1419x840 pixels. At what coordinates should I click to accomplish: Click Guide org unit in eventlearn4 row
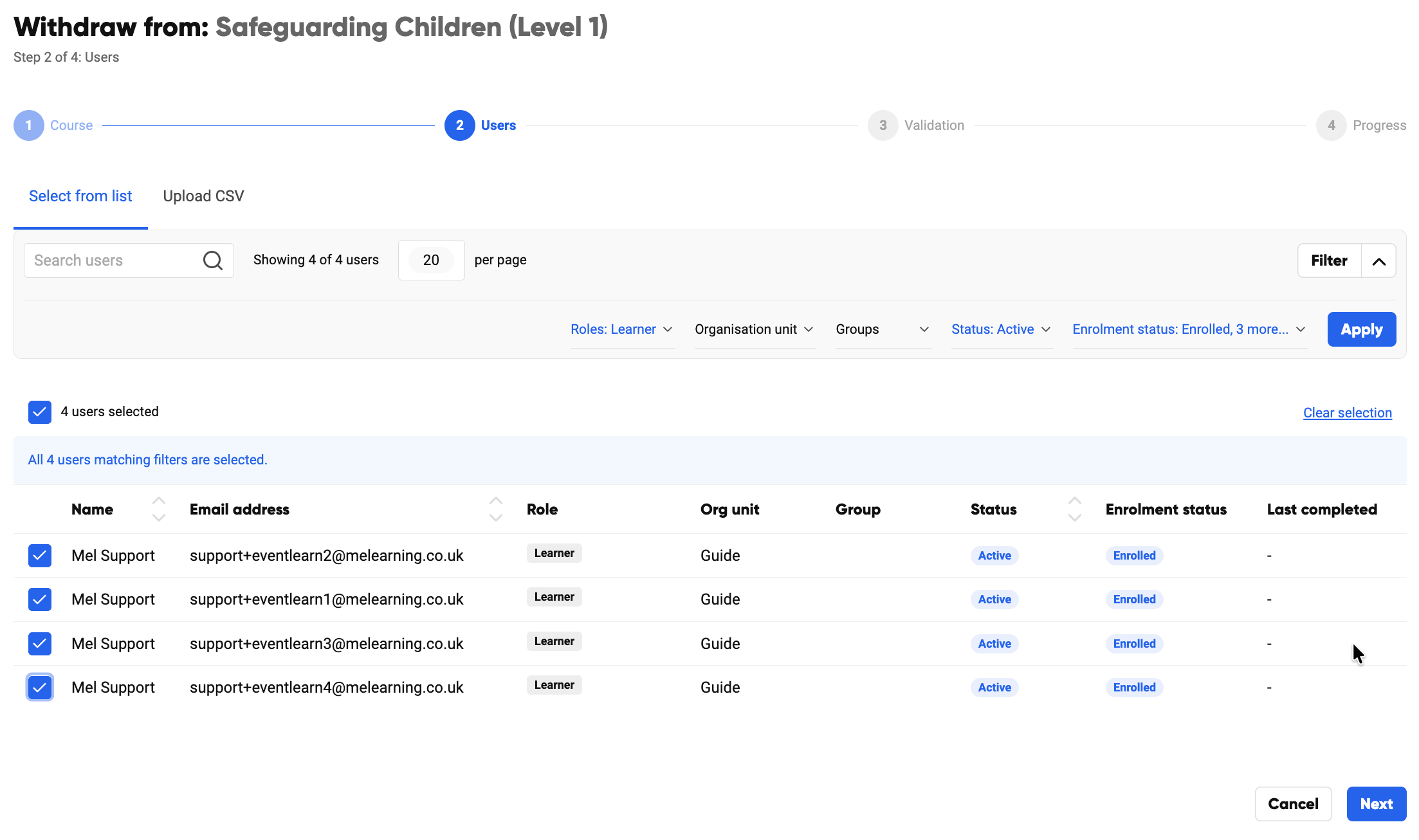[720, 688]
